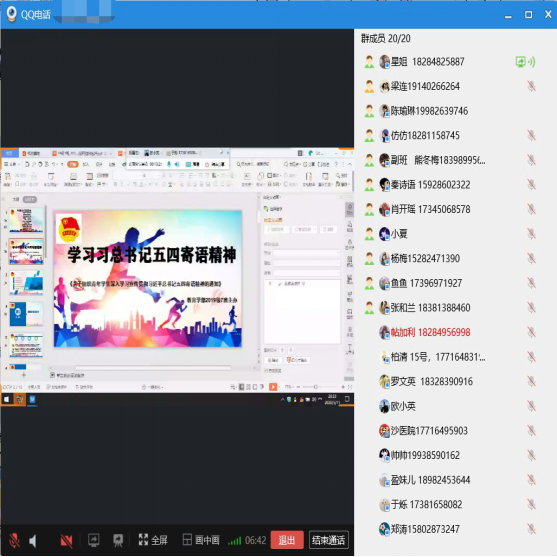Click the green signal strength bars
Viewport: 557px width, 557px height.
[x=234, y=541]
